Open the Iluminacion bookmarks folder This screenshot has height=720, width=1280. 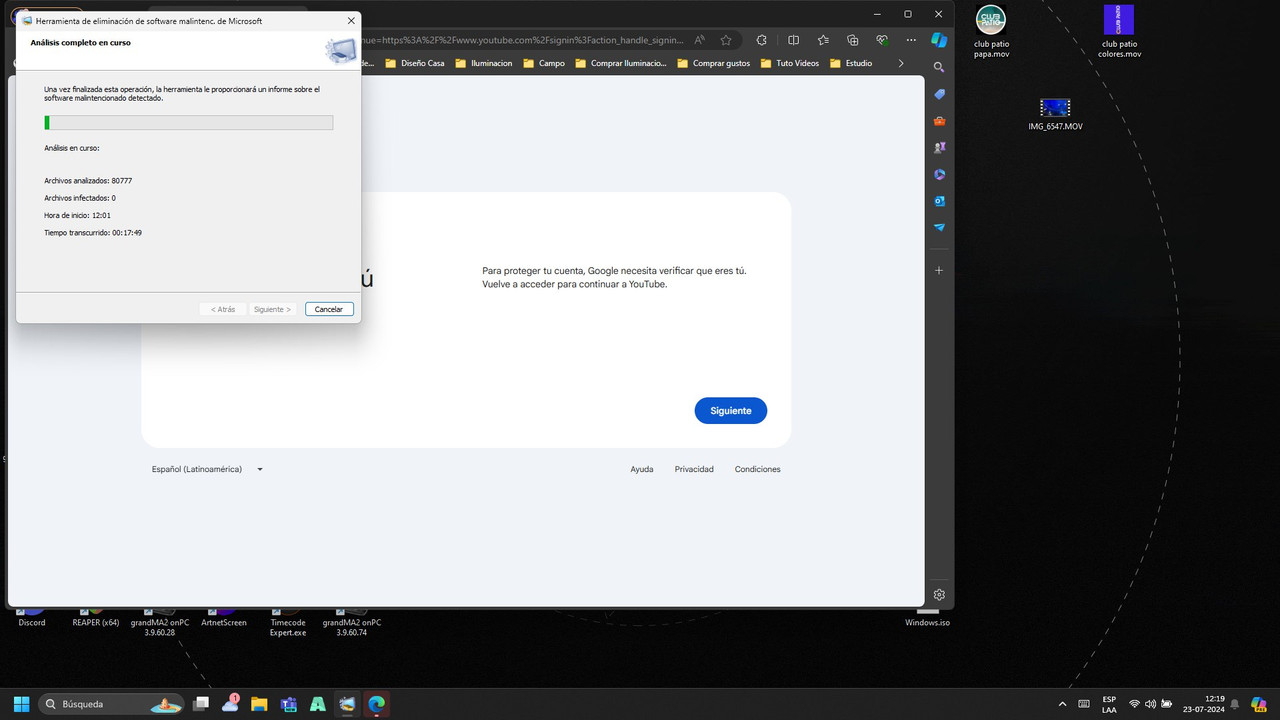[x=484, y=63]
